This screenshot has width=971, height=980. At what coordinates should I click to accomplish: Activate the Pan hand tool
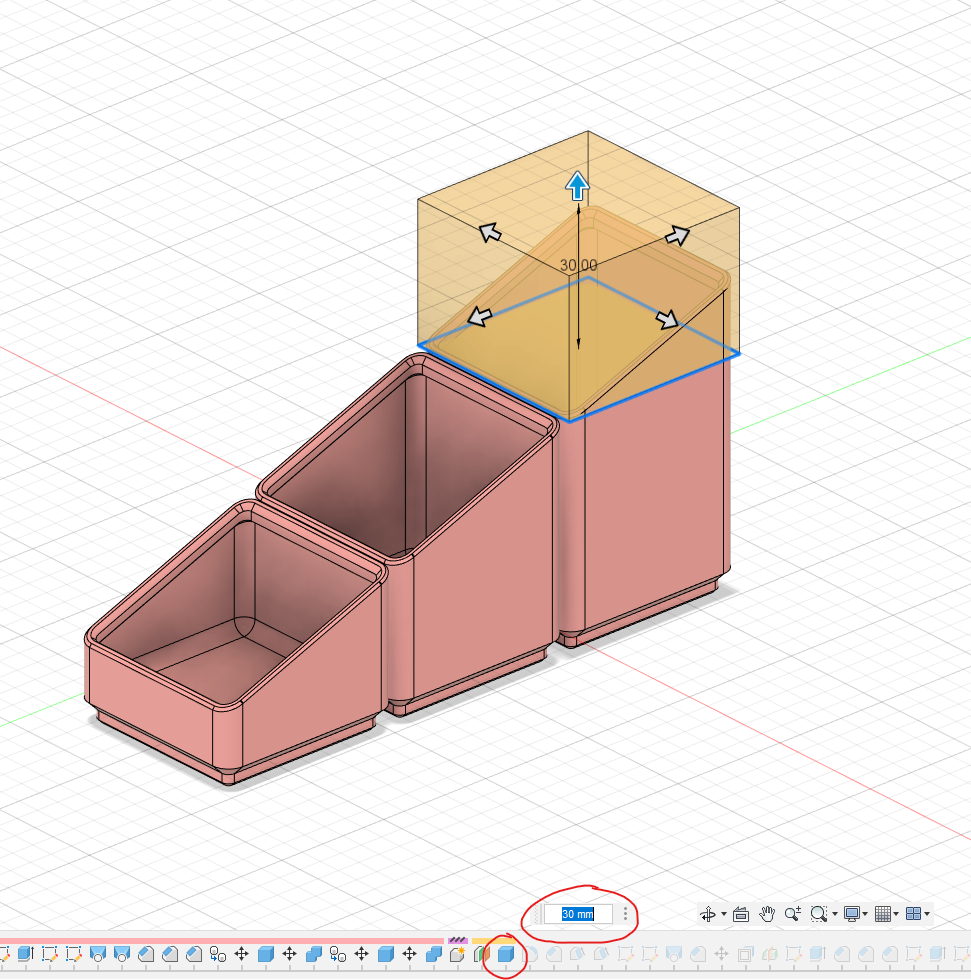pyautogui.click(x=768, y=914)
